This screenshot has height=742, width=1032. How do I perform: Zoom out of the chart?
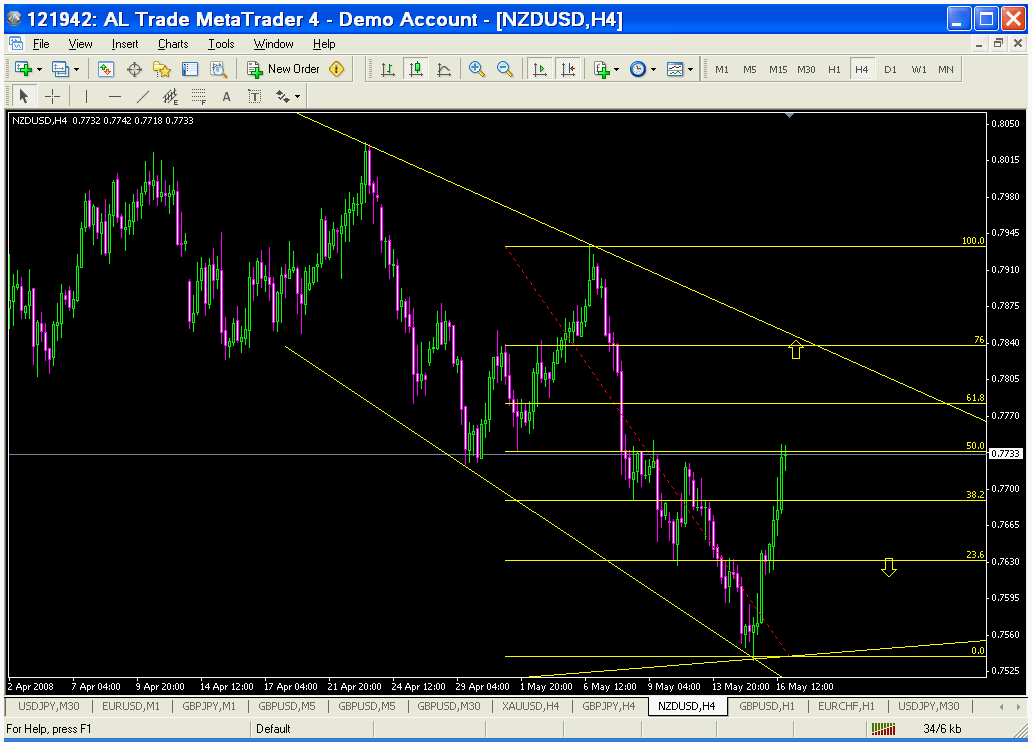tap(505, 69)
